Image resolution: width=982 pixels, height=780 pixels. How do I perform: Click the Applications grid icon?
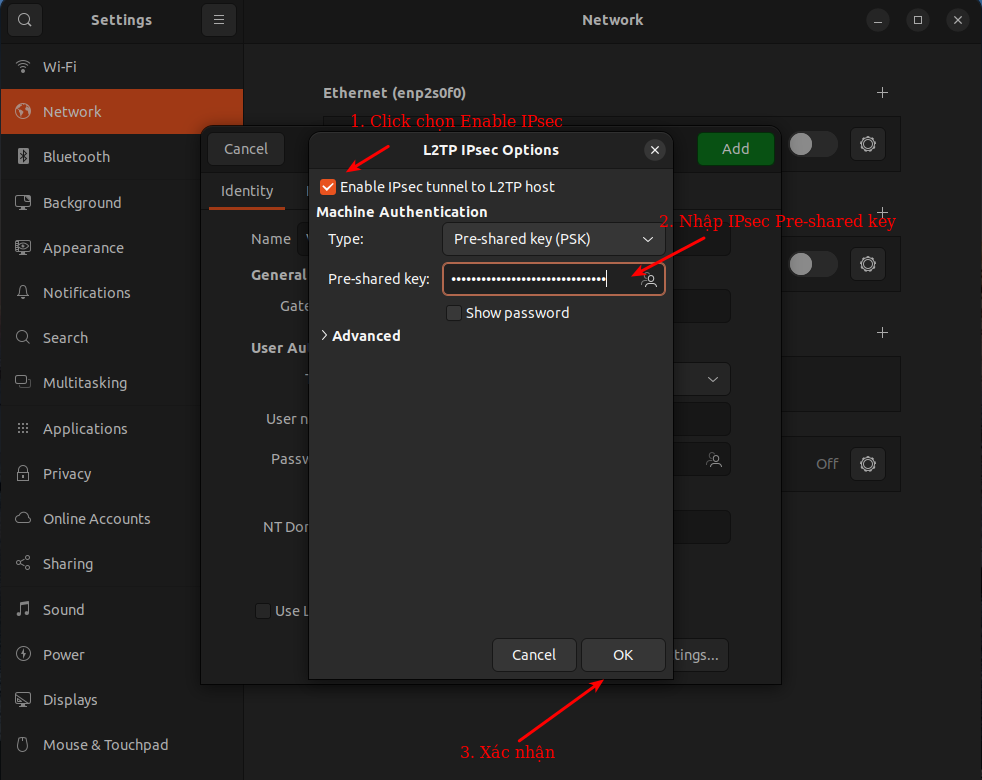[x=23, y=429]
